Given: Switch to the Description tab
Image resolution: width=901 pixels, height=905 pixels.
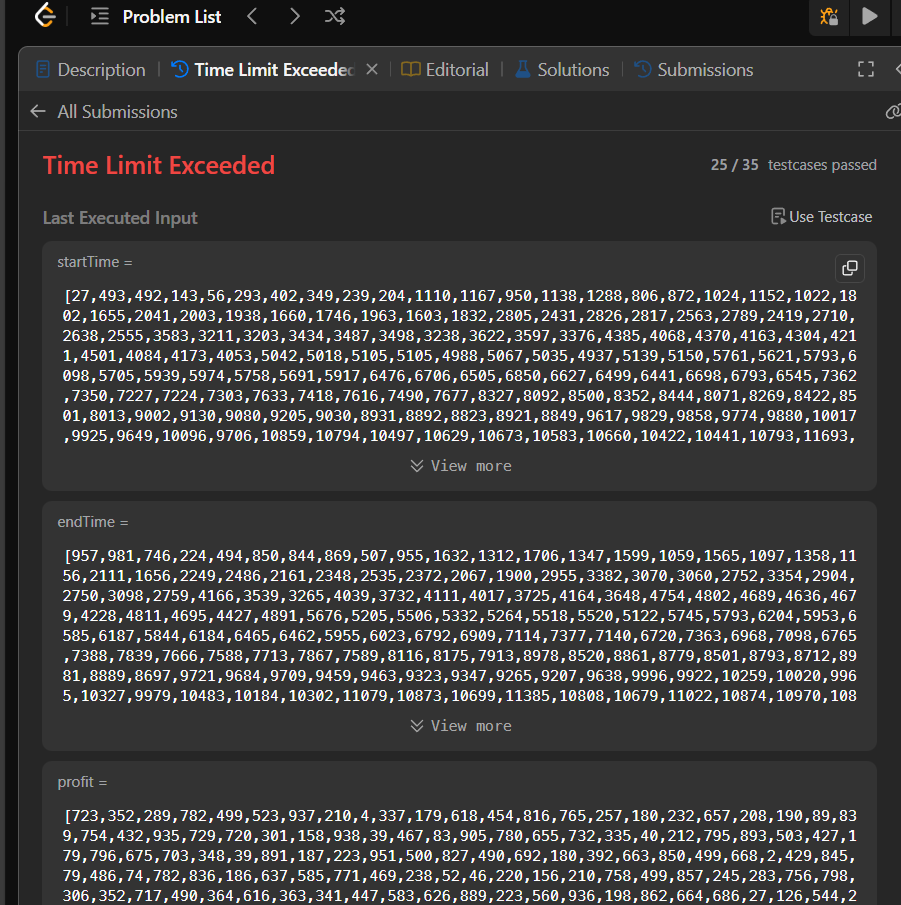Looking at the screenshot, I should click(x=91, y=70).
